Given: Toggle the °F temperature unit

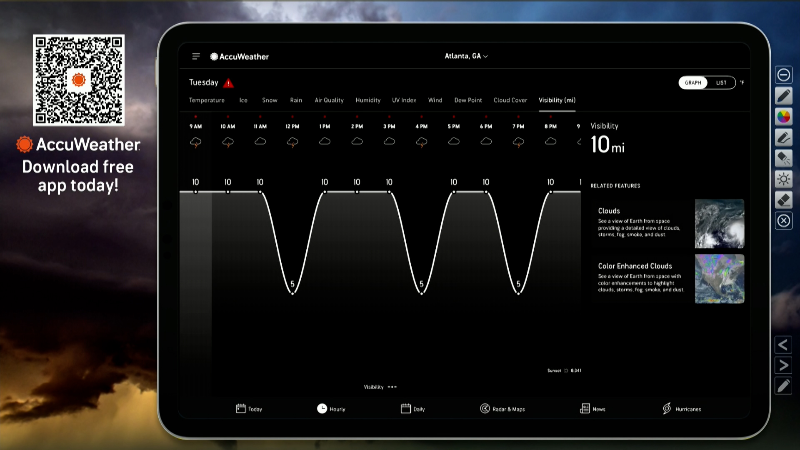Looking at the screenshot, I should click(741, 83).
